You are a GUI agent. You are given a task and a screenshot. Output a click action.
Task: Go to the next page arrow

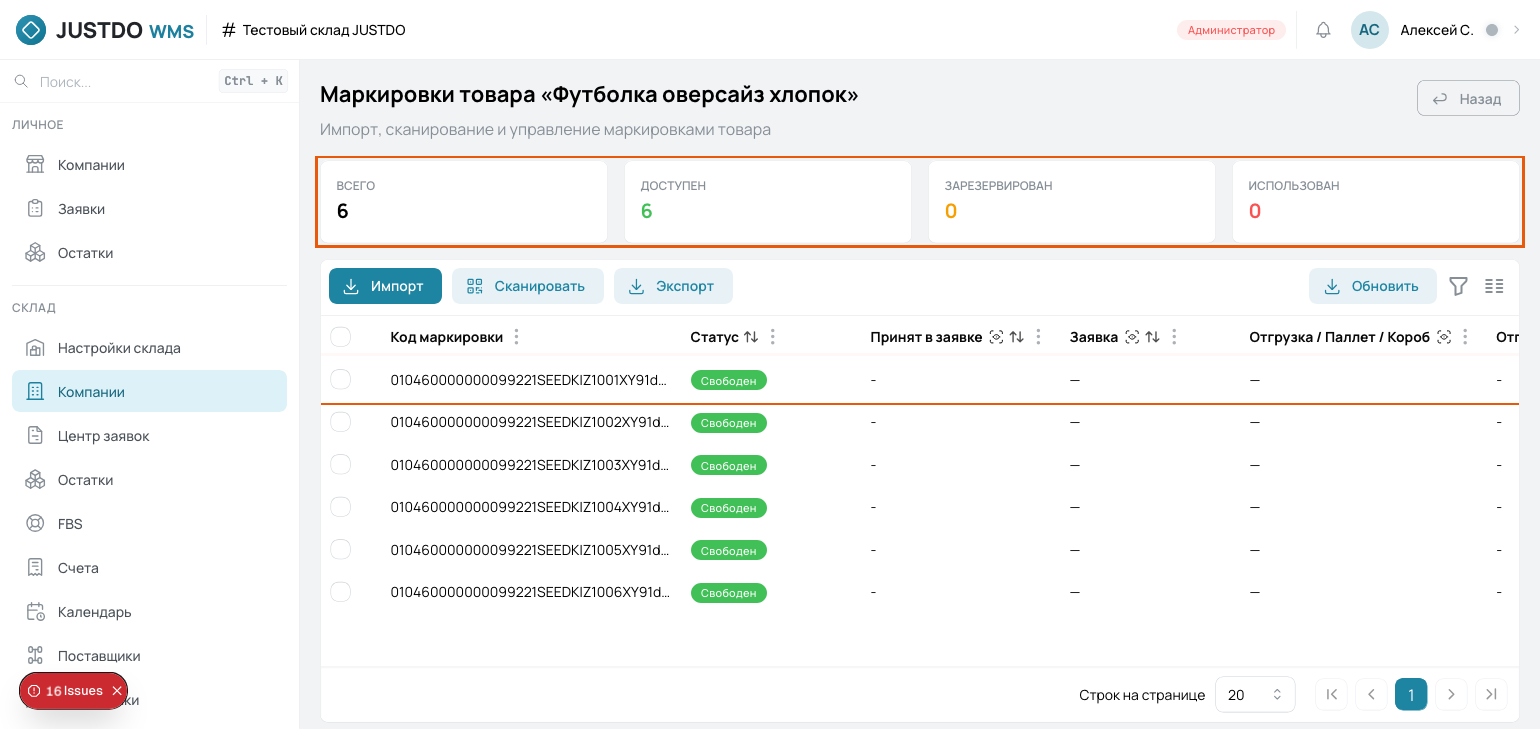(x=1451, y=695)
